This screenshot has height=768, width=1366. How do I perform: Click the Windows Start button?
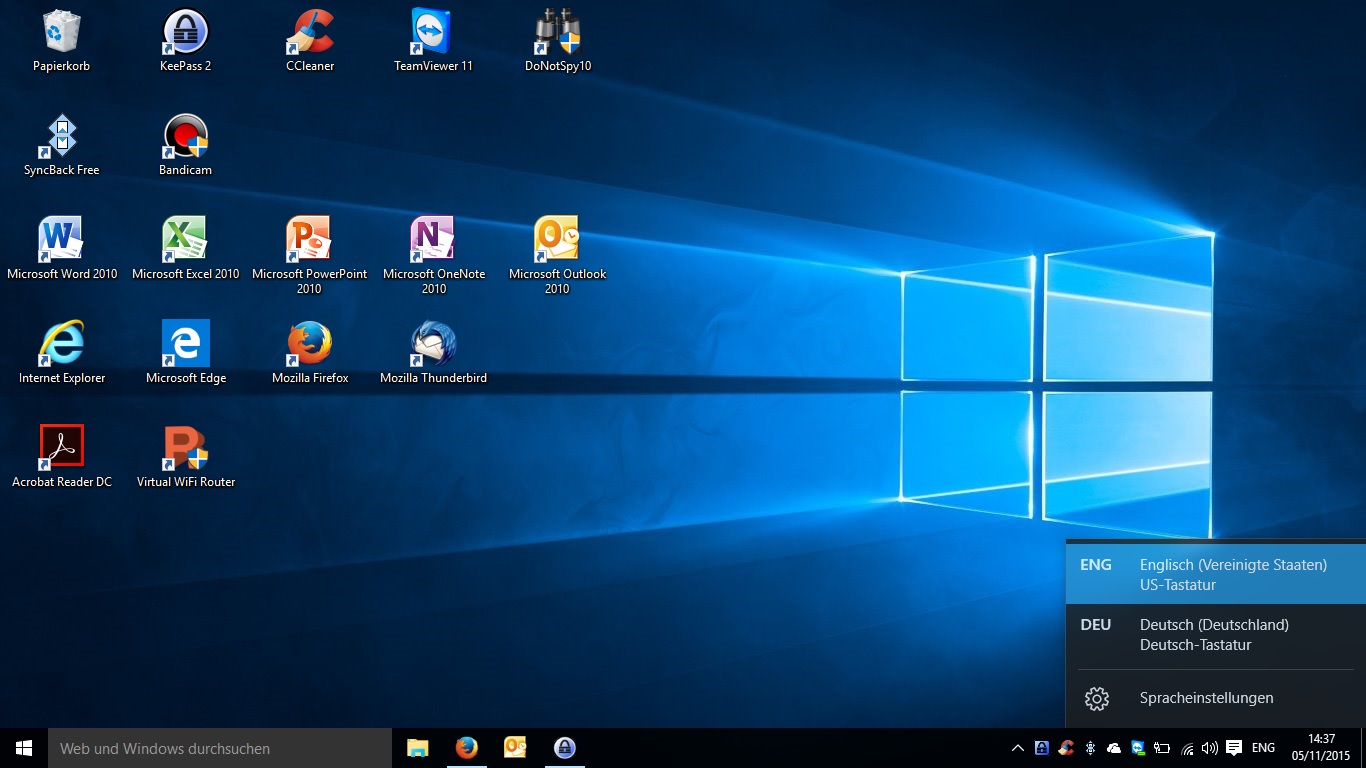tap(21, 747)
